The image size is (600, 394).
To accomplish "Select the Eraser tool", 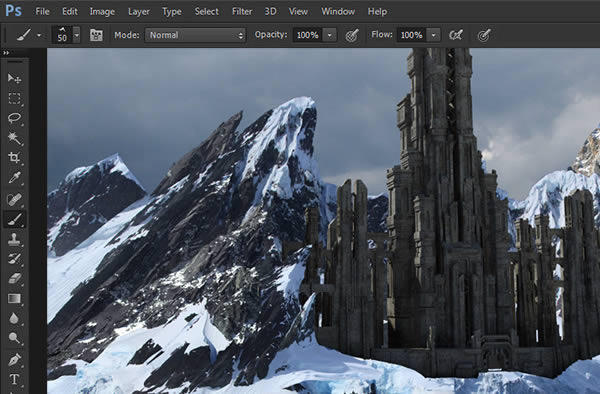I will pos(14,278).
